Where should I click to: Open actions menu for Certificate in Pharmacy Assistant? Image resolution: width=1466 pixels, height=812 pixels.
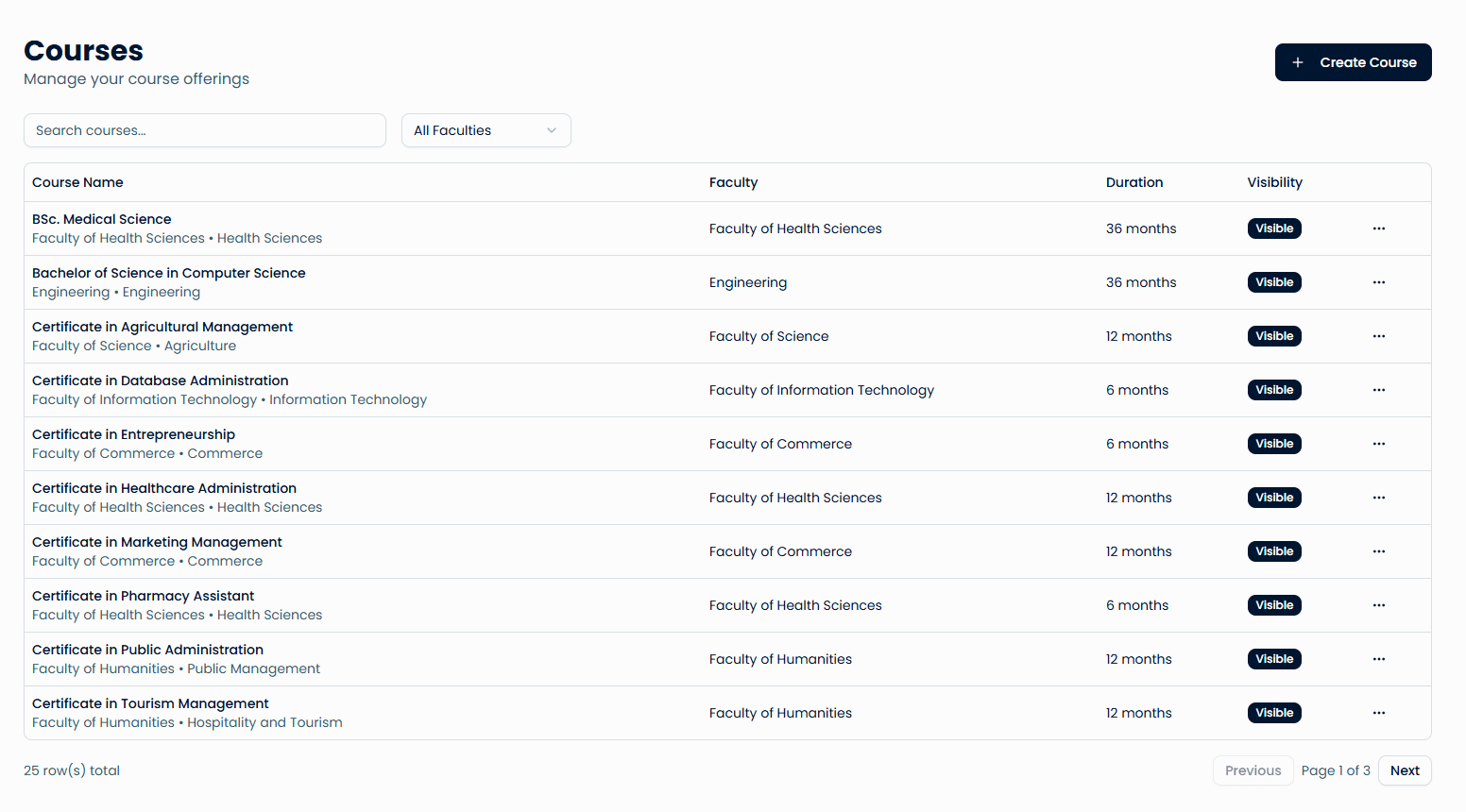(1378, 604)
